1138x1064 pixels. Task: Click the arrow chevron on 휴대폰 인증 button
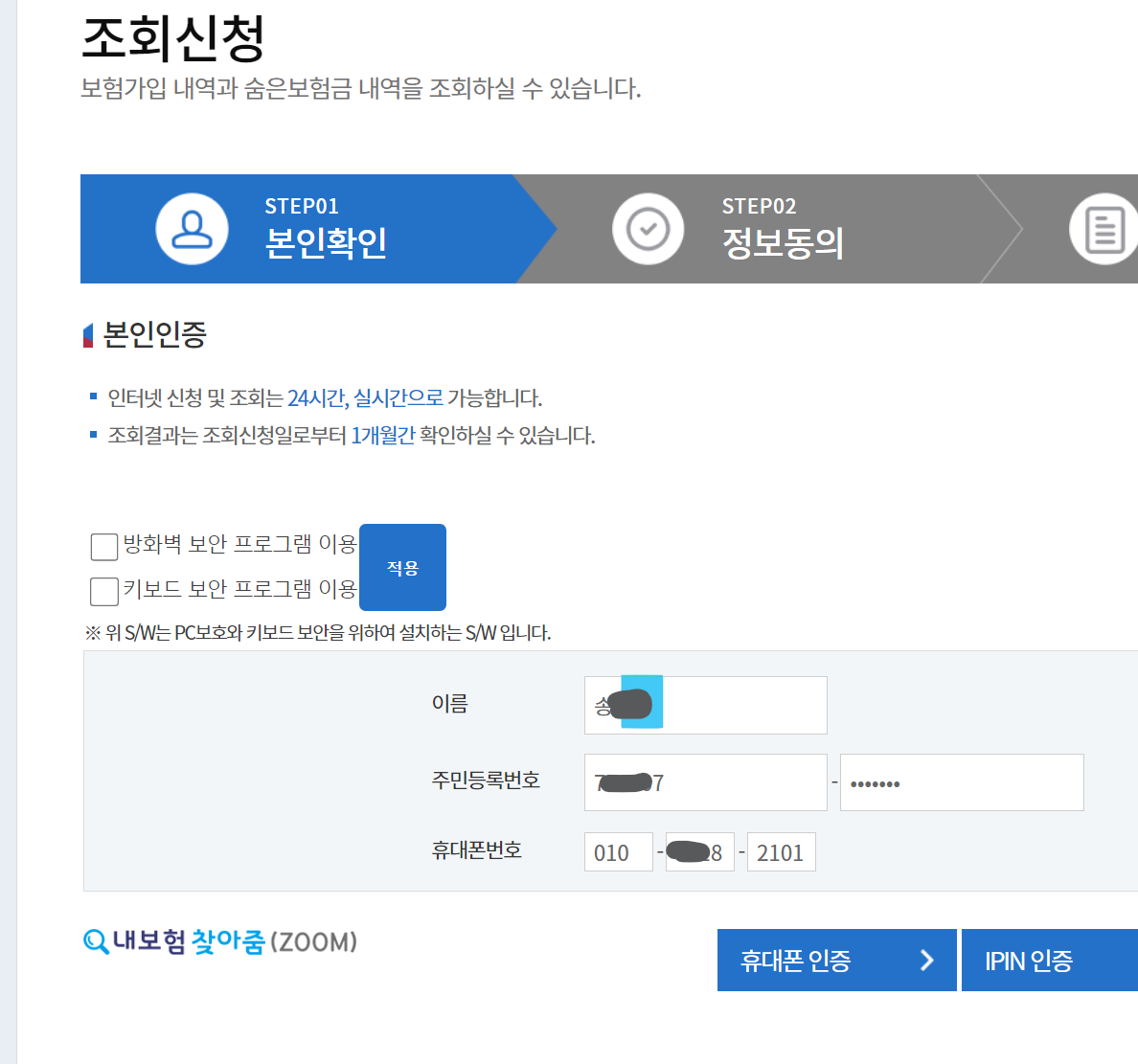pyautogui.click(x=926, y=961)
